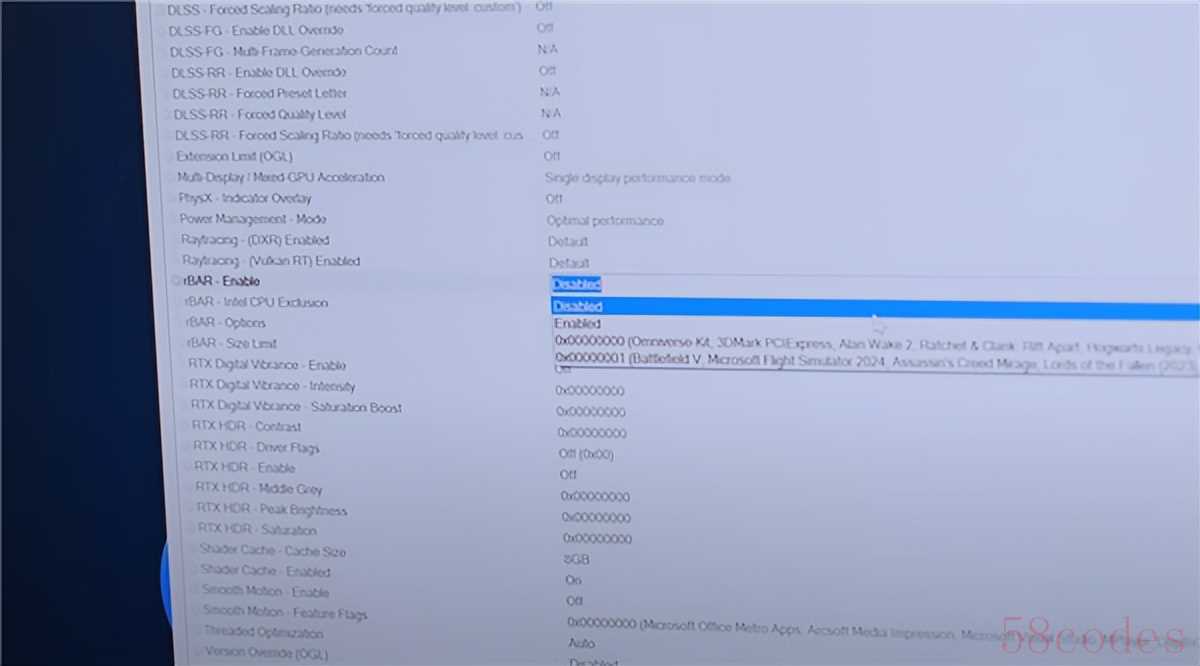The width and height of the screenshot is (1200, 666).
Task: Click the 'Optimal performance' value
Action: click(x=605, y=220)
